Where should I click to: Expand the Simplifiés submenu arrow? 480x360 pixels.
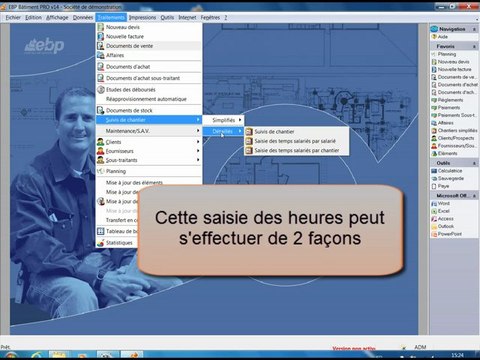click(x=240, y=120)
